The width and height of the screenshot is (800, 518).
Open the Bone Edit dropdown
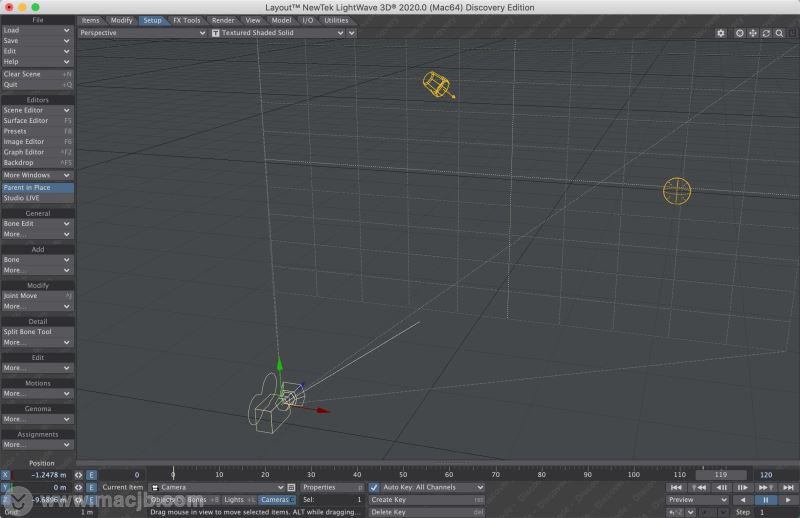[x=38, y=224]
